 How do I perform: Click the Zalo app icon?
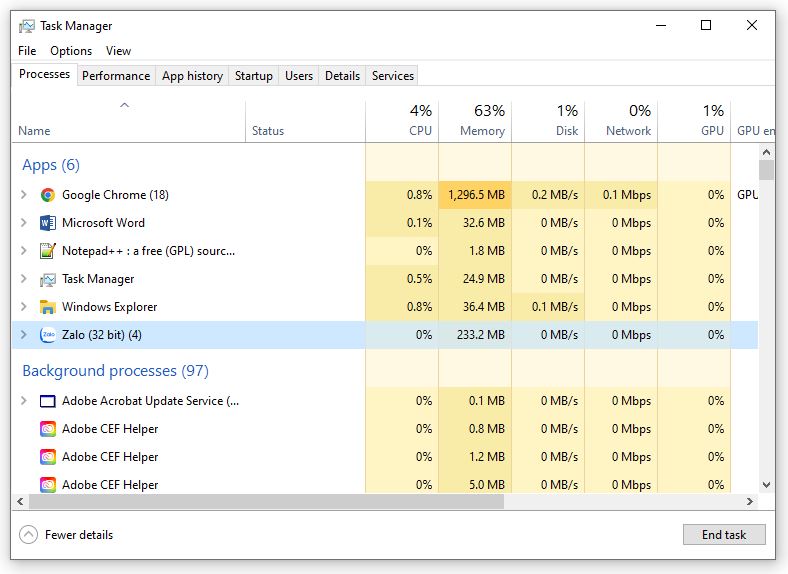[47, 335]
